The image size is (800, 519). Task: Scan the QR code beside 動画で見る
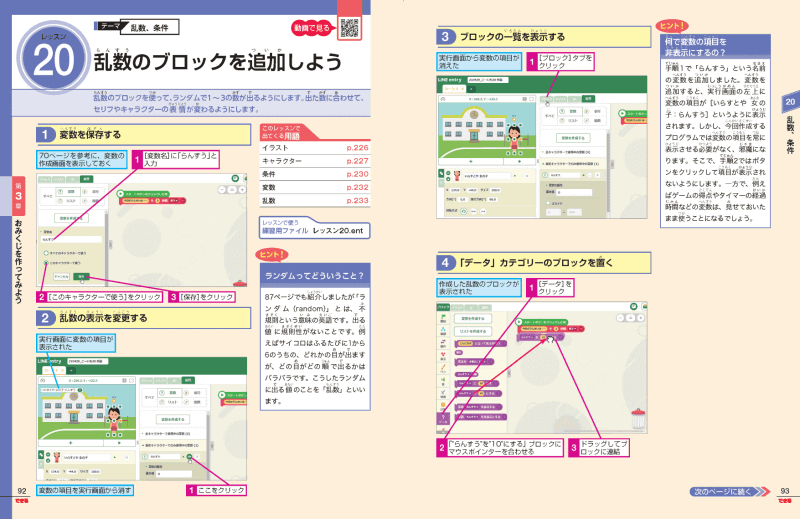click(349, 28)
